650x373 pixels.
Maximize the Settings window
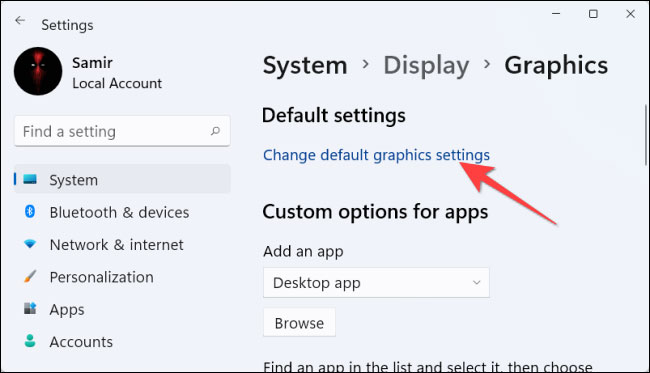593,14
